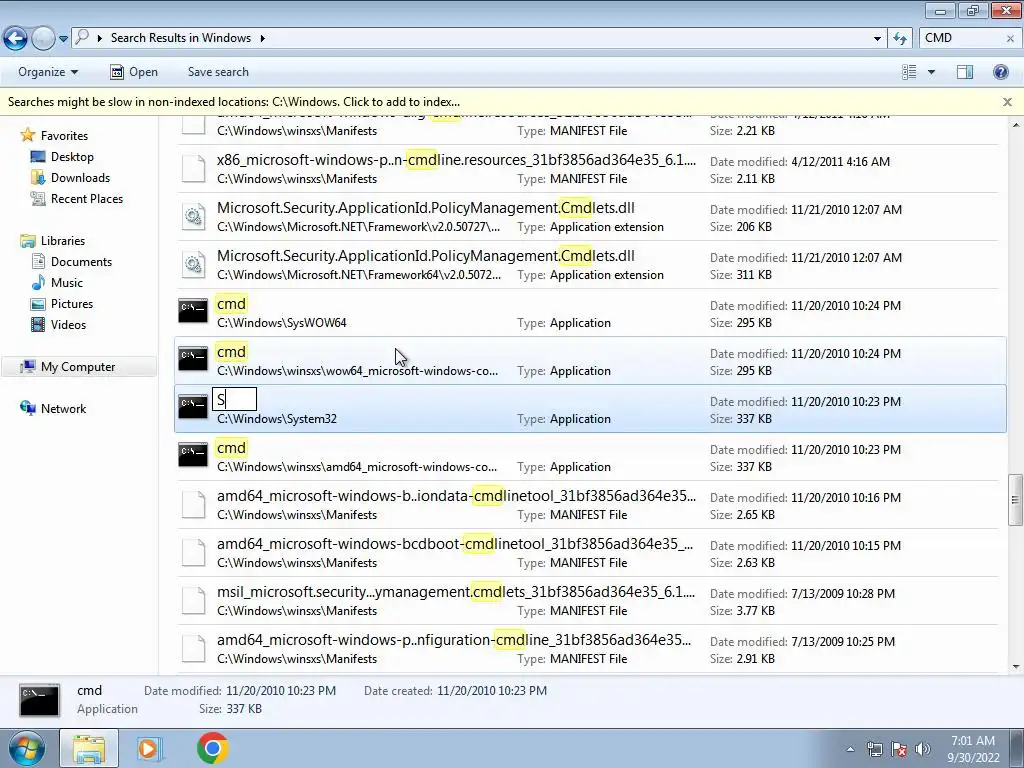
Task: Launch Google Chrome from the taskbar
Action: click(212, 748)
